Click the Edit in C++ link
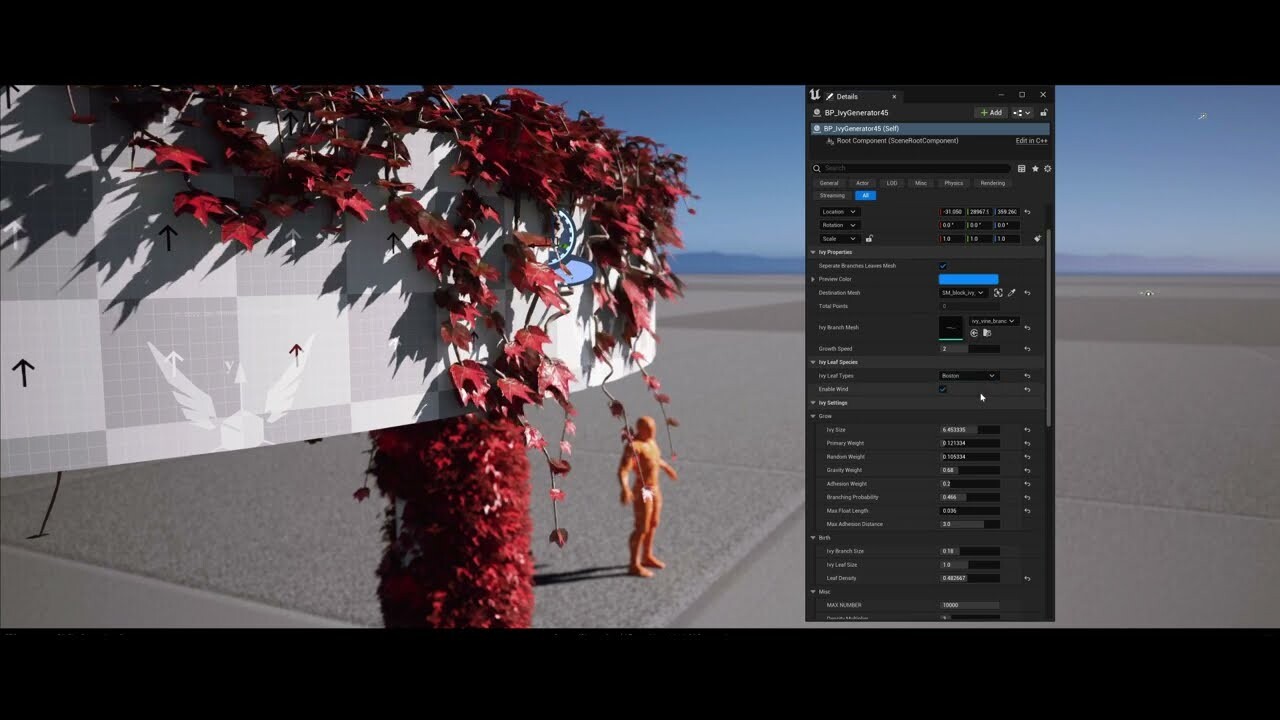This screenshot has width=1280, height=720. (1031, 141)
